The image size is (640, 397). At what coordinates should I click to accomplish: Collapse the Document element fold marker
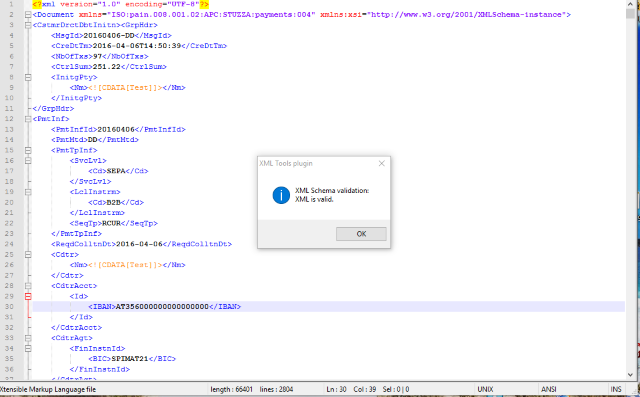(x=28, y=15)
